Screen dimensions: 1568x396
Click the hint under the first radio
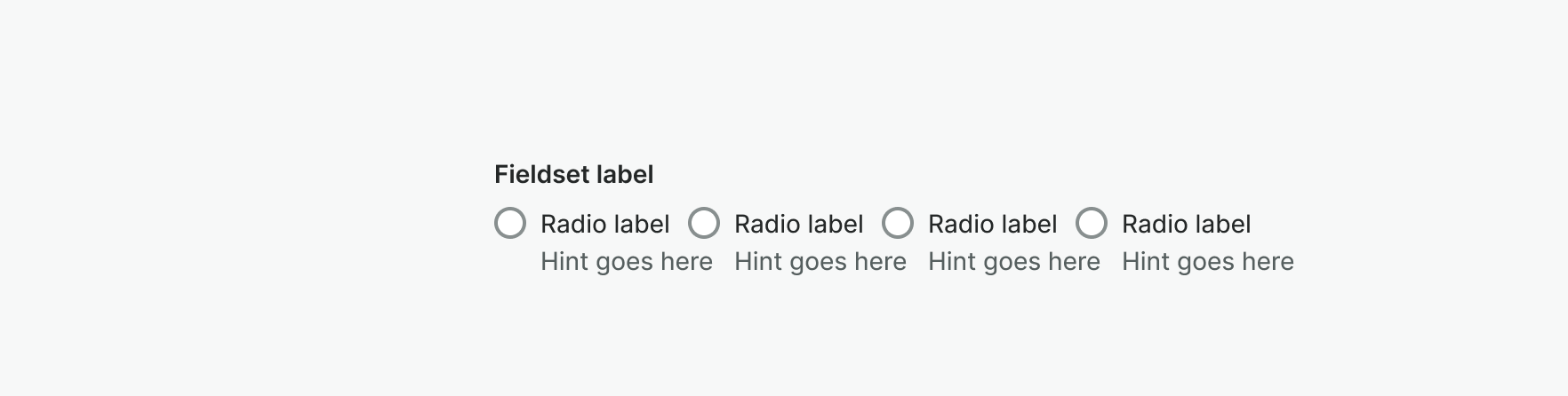(x=626, y=262)
